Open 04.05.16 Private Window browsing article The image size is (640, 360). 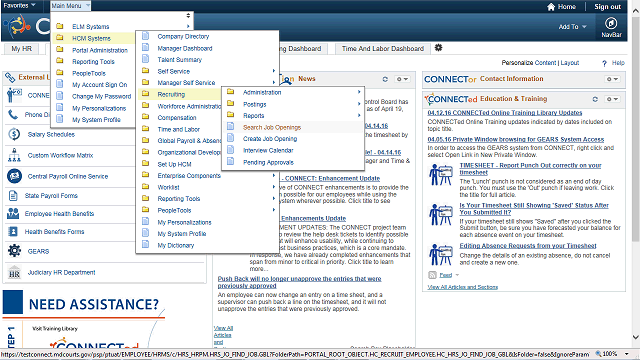point(516,139)
